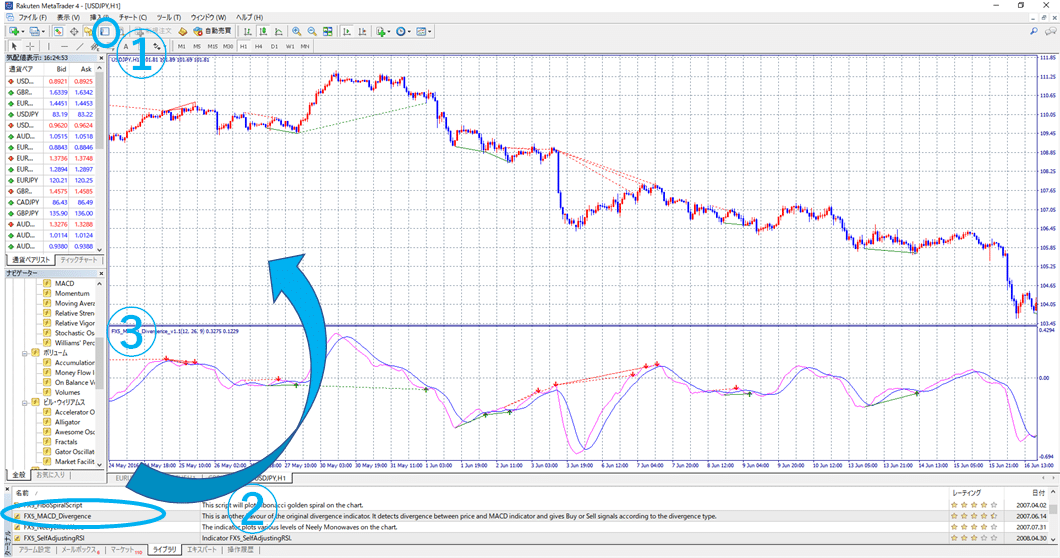Collapse the ビル・ウィリアムス tree folder
The image size is (1060, 558).
tap(25, 402)
